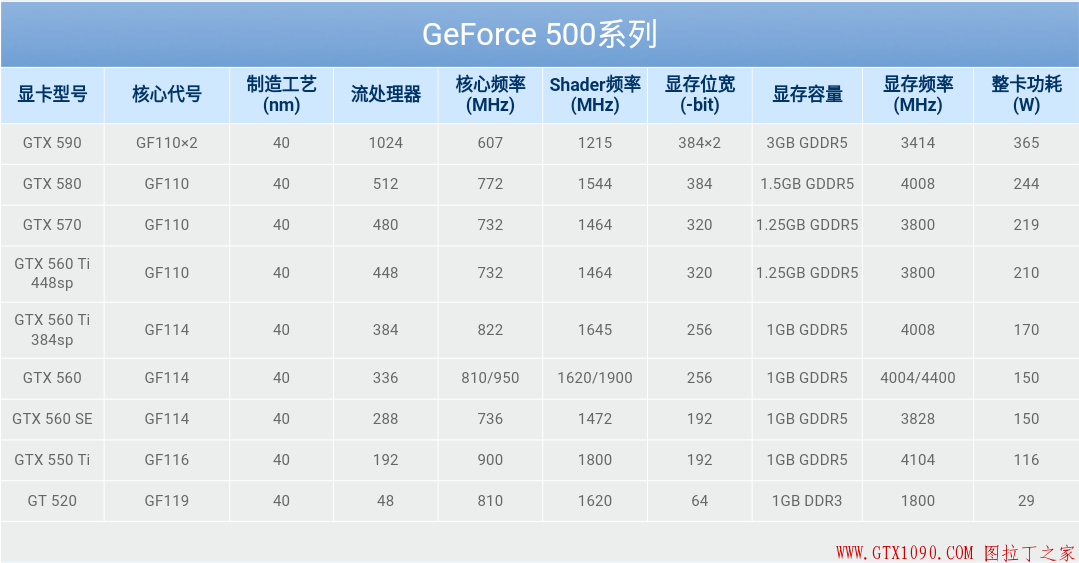Click the 384×2 memory bus width cell
The height and width of the screenshot is (563, 1079).
click(x=699, y=143)
